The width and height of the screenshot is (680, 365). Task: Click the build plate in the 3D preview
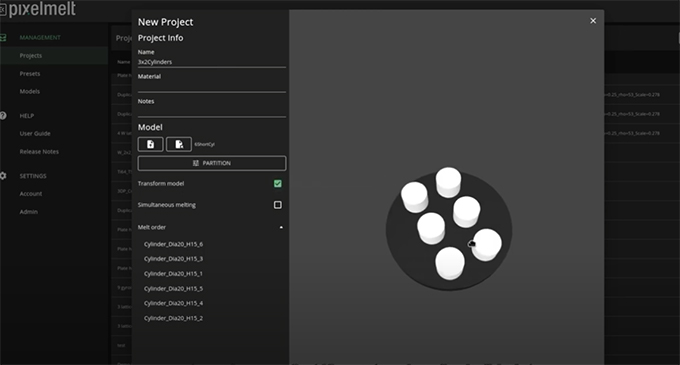tap(449, 232)
